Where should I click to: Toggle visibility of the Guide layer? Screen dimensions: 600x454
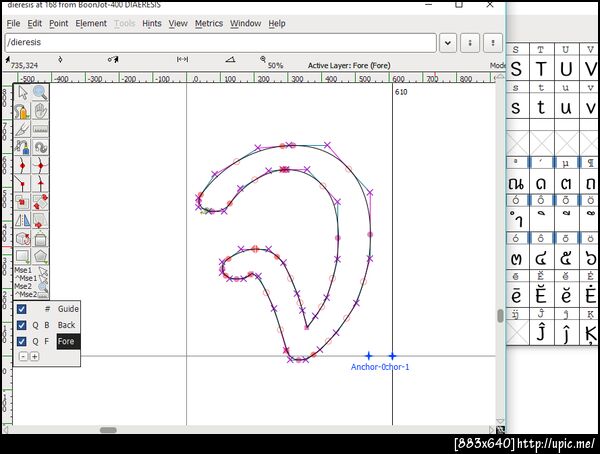pyautogui.click(x=22, y=309)
